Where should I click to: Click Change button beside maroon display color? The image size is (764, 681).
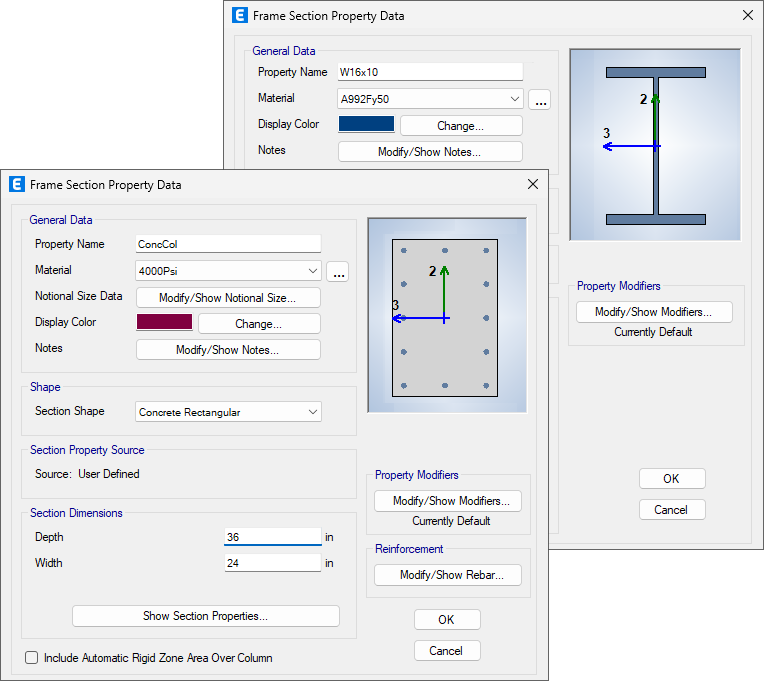(x=259, y=324)
